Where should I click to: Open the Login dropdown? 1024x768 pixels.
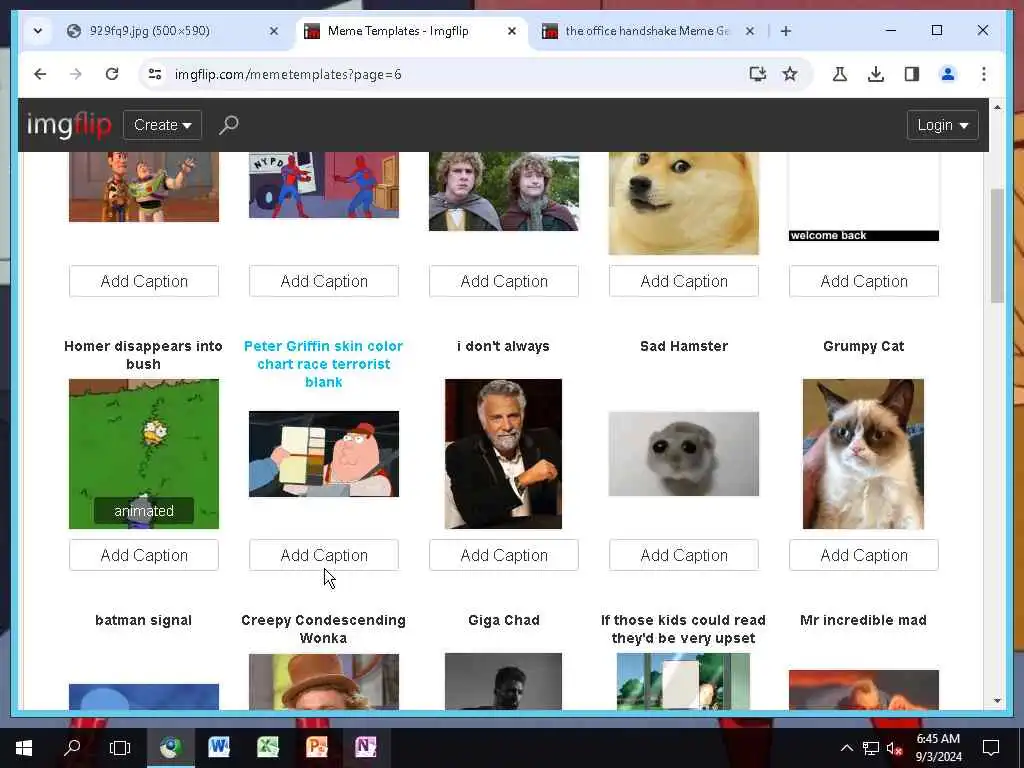(942, 125)
